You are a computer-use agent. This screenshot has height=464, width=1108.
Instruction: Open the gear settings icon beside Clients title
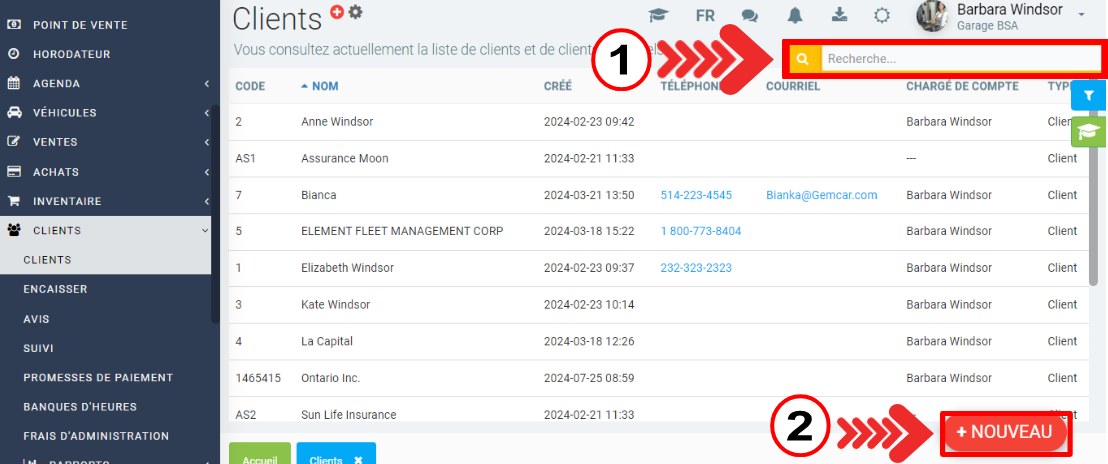point(355,12)
